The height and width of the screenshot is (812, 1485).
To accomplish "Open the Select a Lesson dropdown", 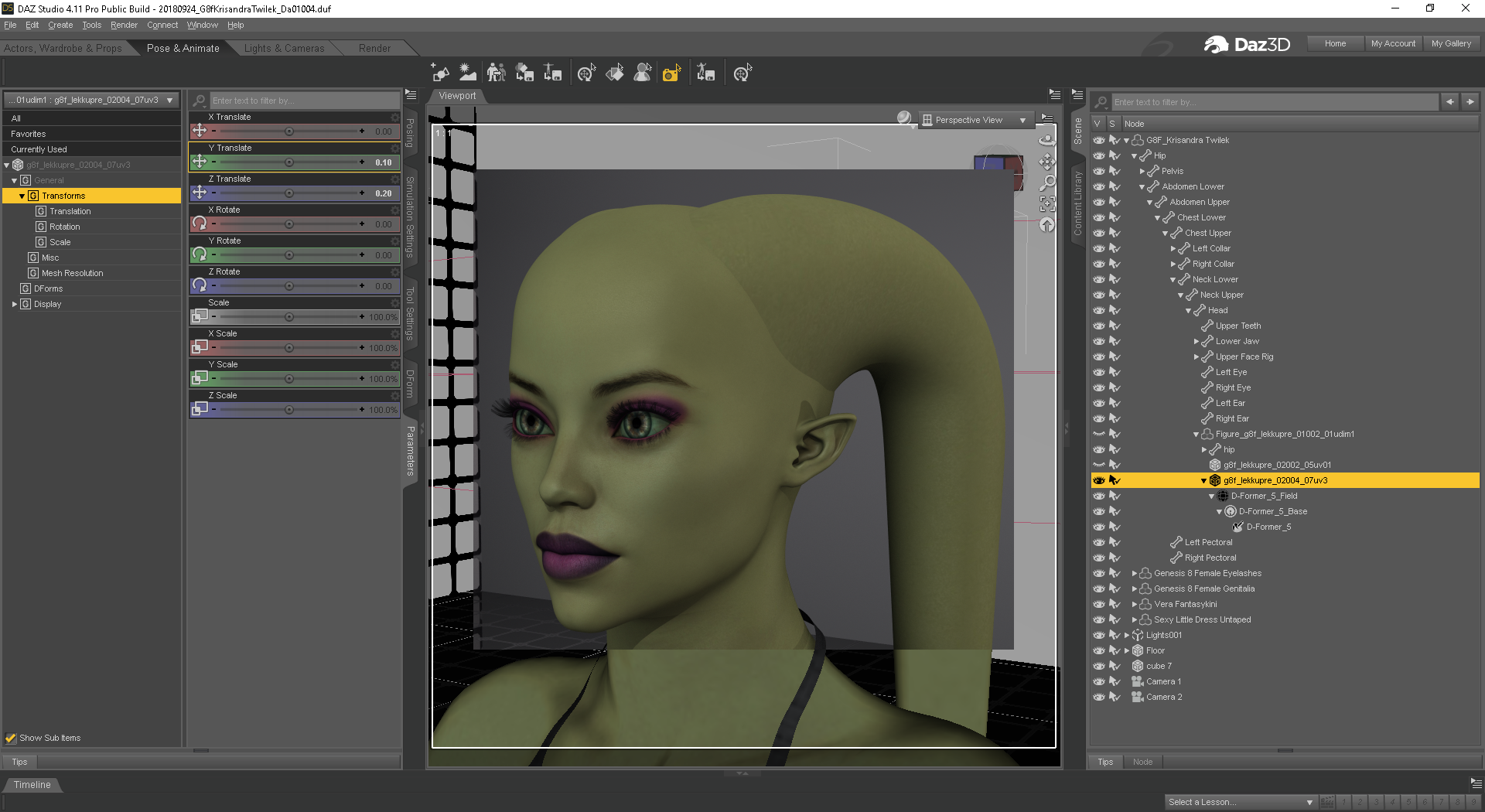I will 1241,802.
